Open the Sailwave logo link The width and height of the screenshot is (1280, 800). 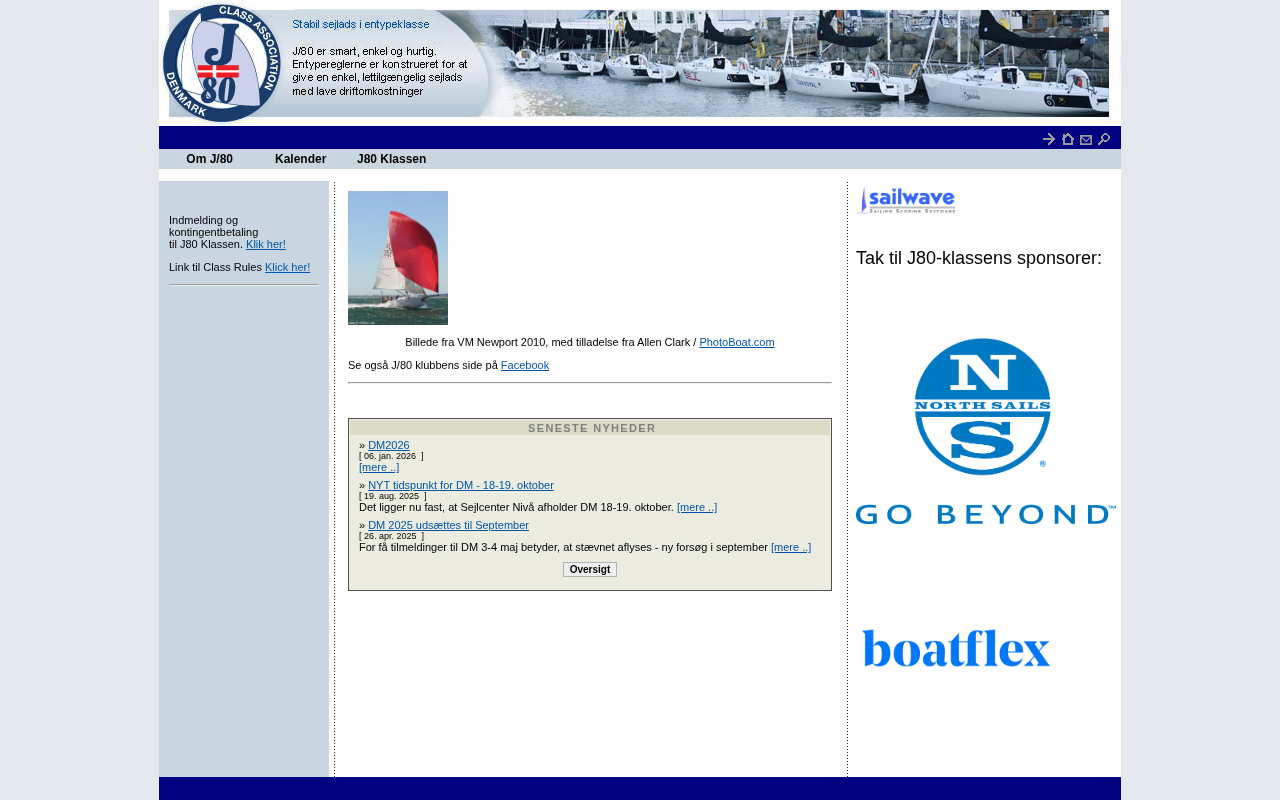(906, 200)
